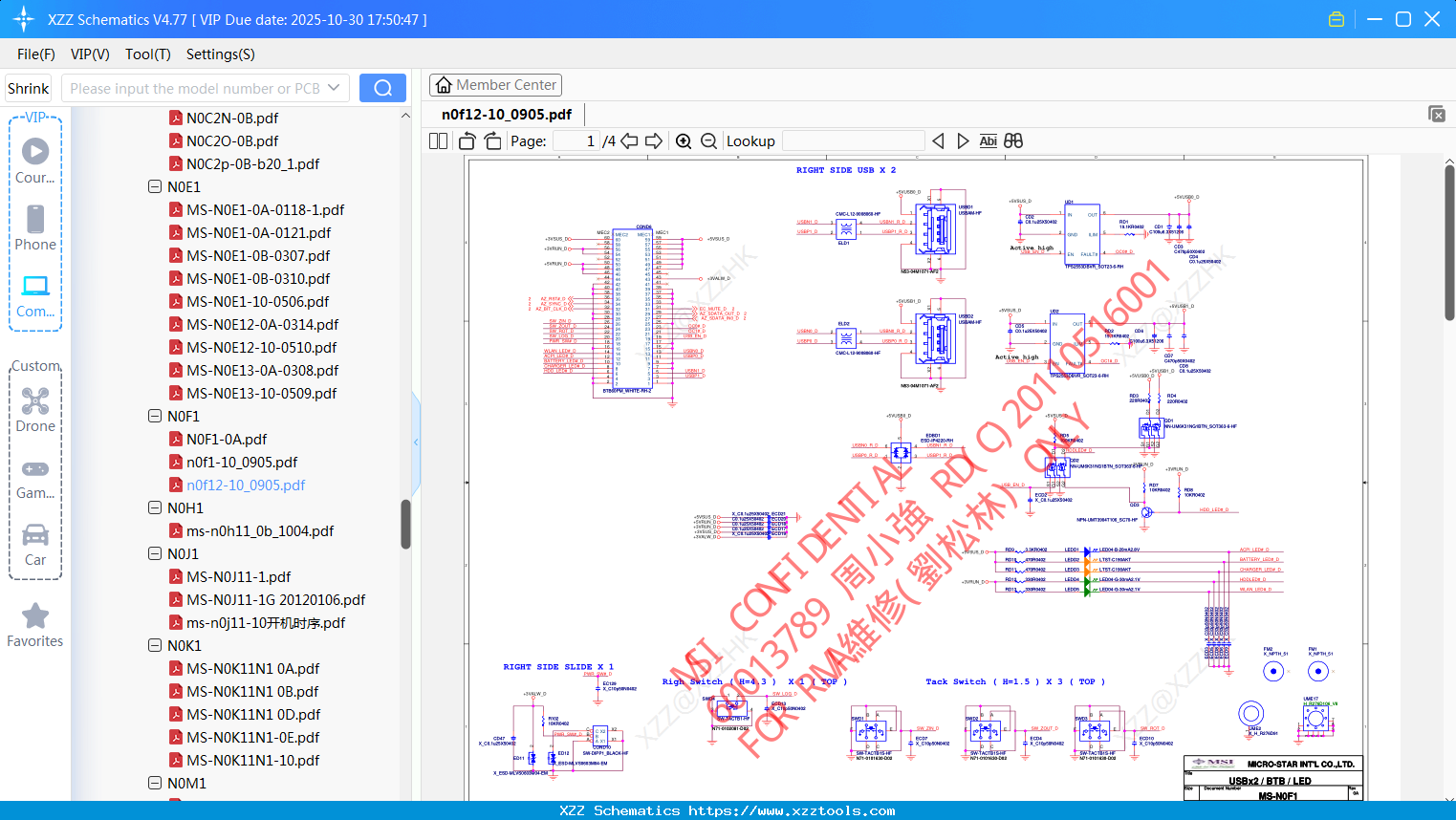This screenshot has width=1456, height=820.
Task: Open the Settings(S) menu
Action: 221,54
